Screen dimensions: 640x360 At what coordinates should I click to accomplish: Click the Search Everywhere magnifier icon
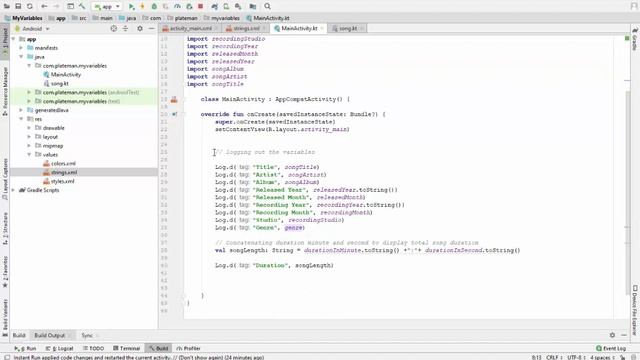267,6
